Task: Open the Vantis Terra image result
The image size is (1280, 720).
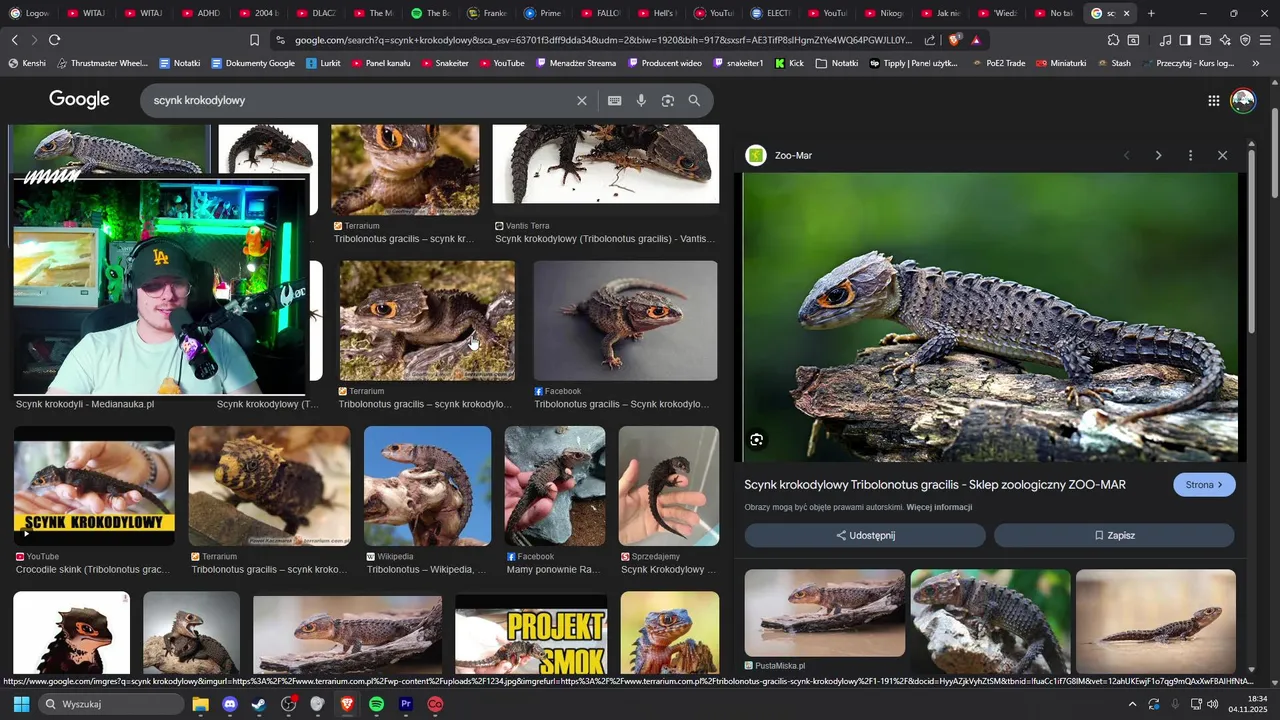Action: [606, 165]
